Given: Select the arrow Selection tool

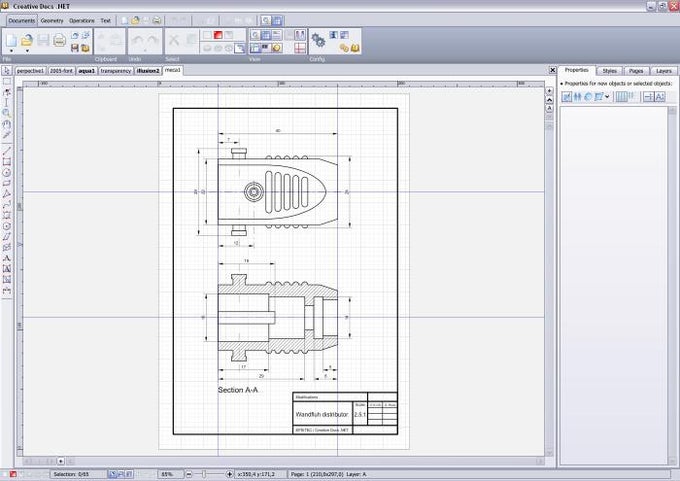Looking at the screenshot, I should [7, 70].
